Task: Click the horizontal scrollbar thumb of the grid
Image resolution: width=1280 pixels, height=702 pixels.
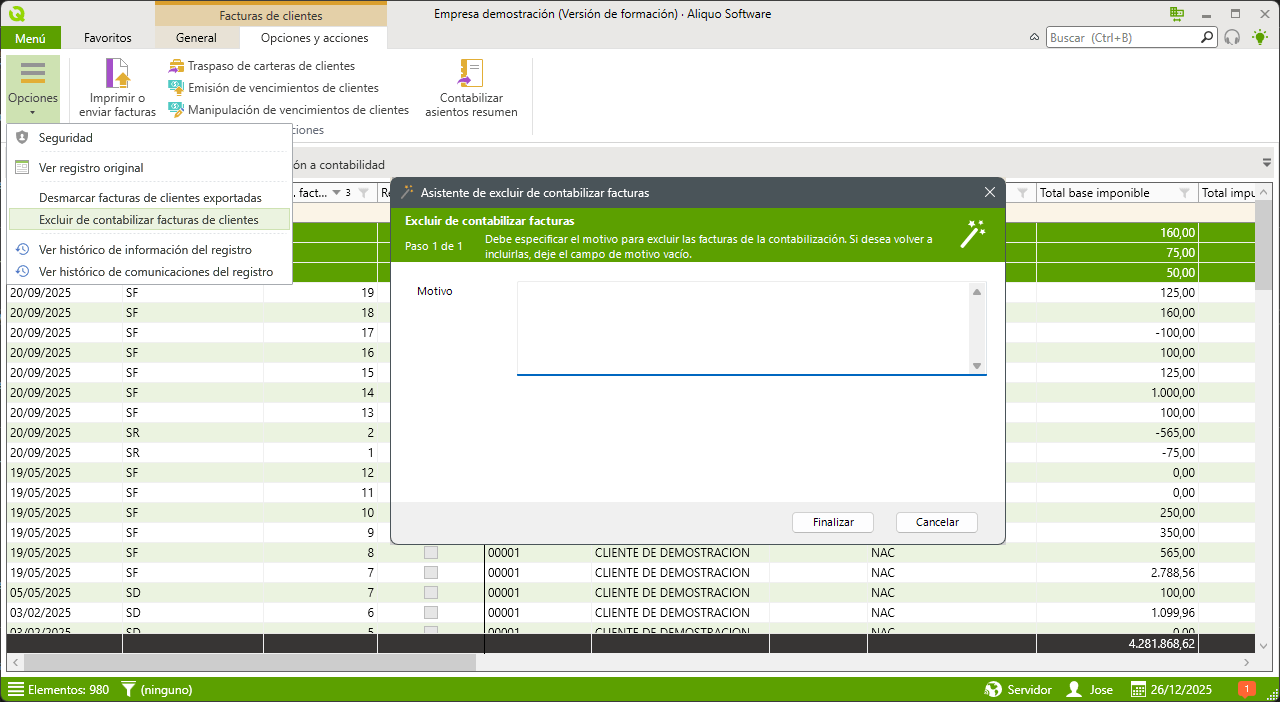Action: (x=250, y=662)
